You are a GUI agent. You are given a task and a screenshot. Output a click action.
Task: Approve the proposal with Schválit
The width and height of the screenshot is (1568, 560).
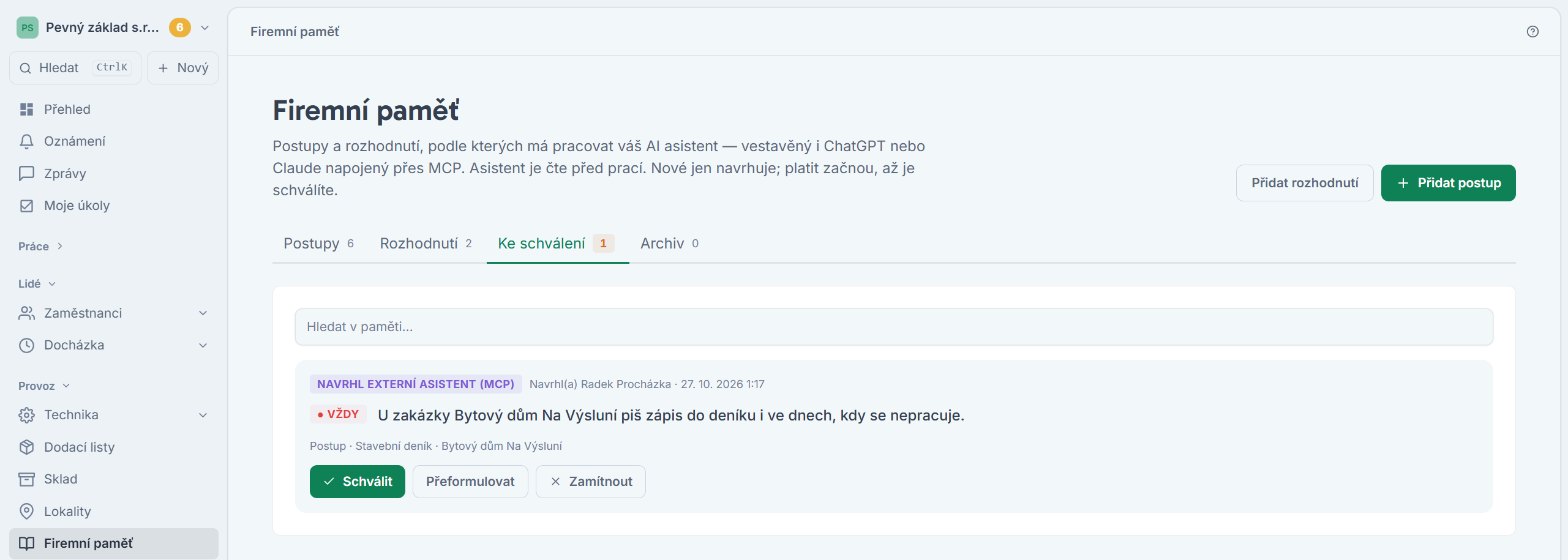357,481
